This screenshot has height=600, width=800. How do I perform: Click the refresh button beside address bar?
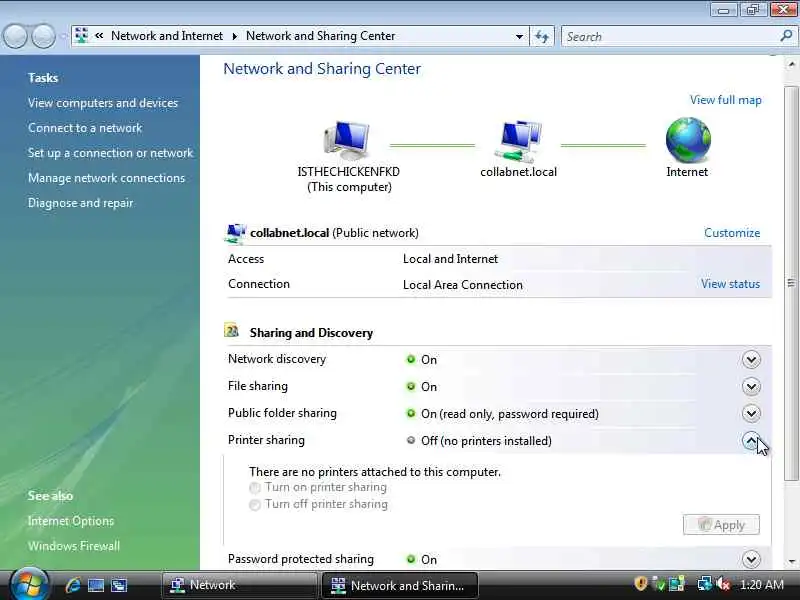point(542,36)
